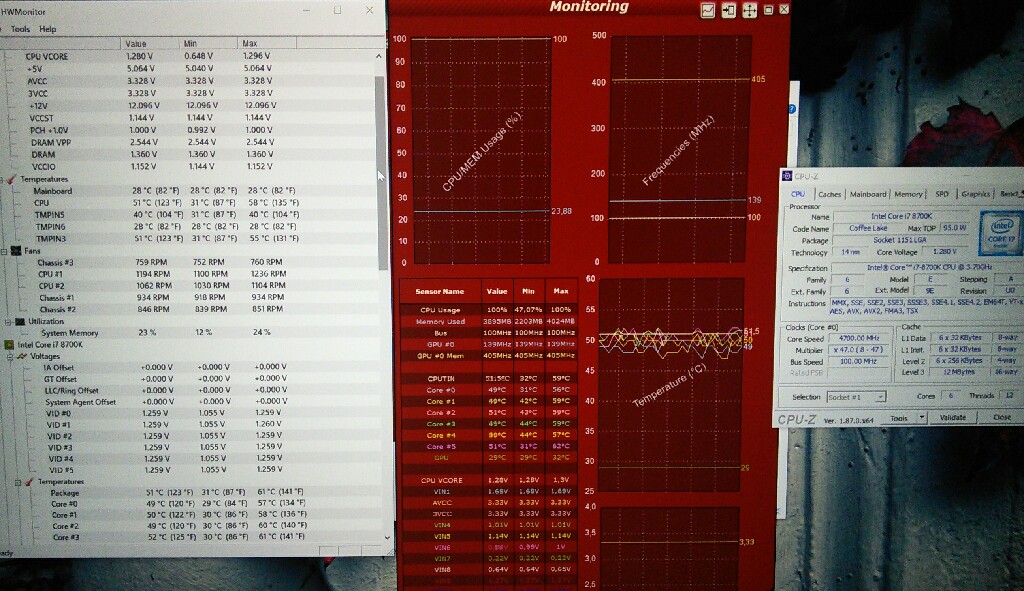Click the red thermometer icon beside Temperatures
1024x591 pixels.
click(11, 180)
